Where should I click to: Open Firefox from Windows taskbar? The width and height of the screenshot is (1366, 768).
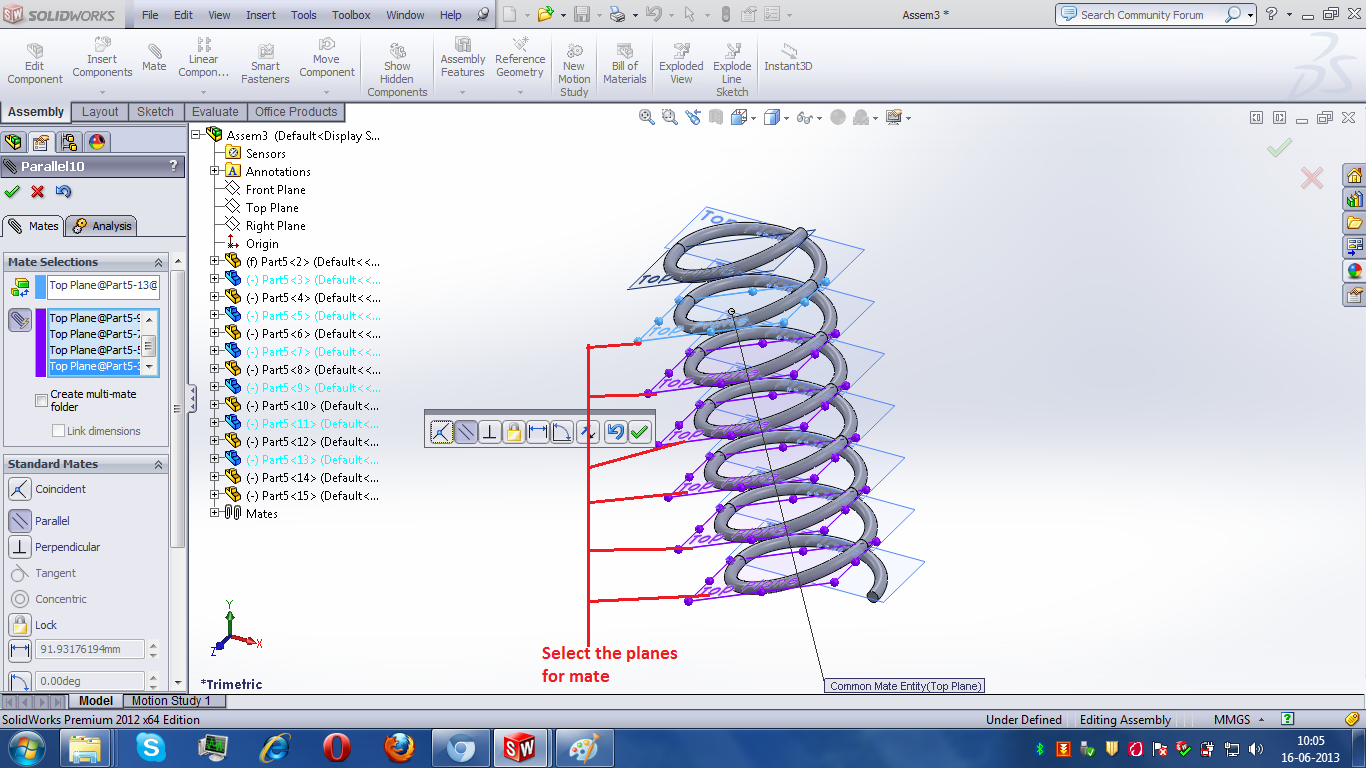click(398, 747)
